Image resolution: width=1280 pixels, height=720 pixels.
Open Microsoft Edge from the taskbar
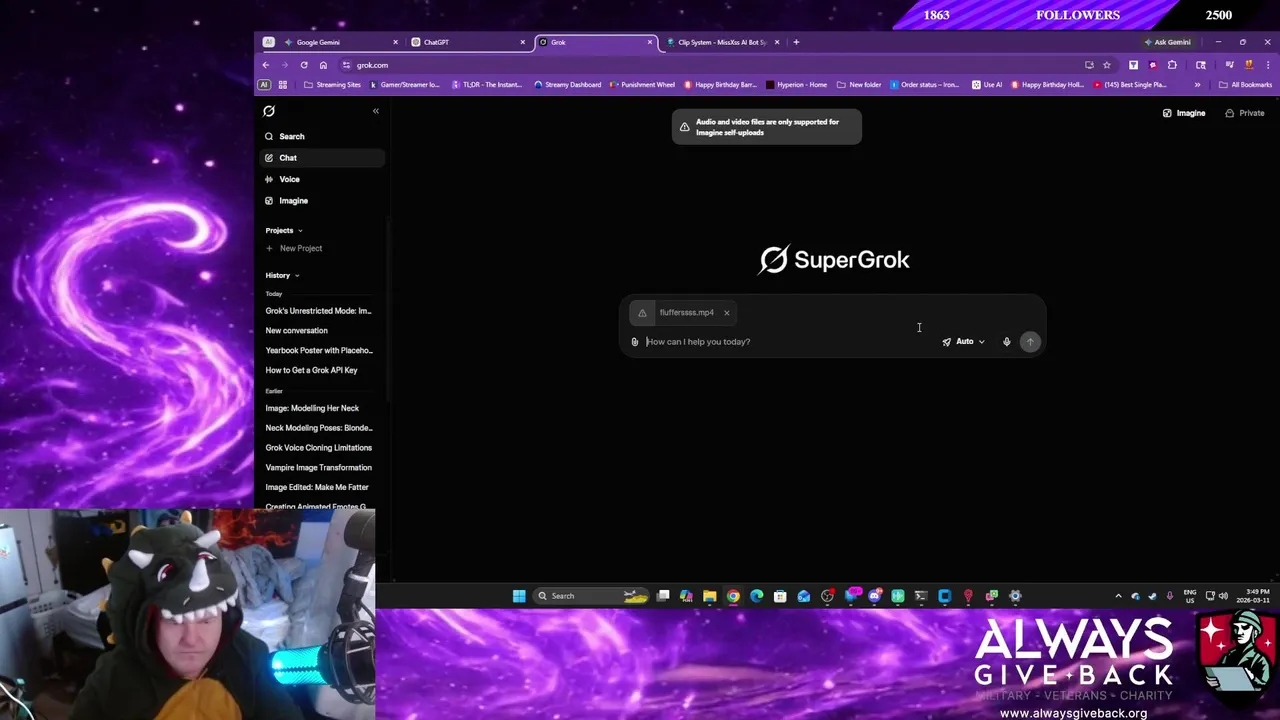(756, 597)
